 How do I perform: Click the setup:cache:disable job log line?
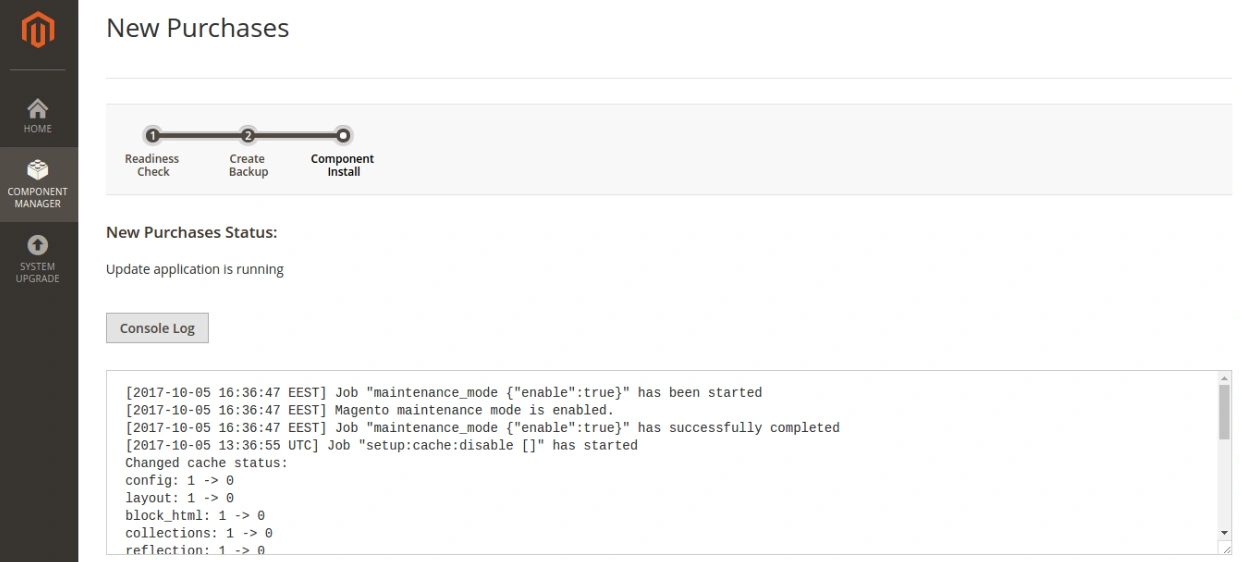tap(381, 445)
